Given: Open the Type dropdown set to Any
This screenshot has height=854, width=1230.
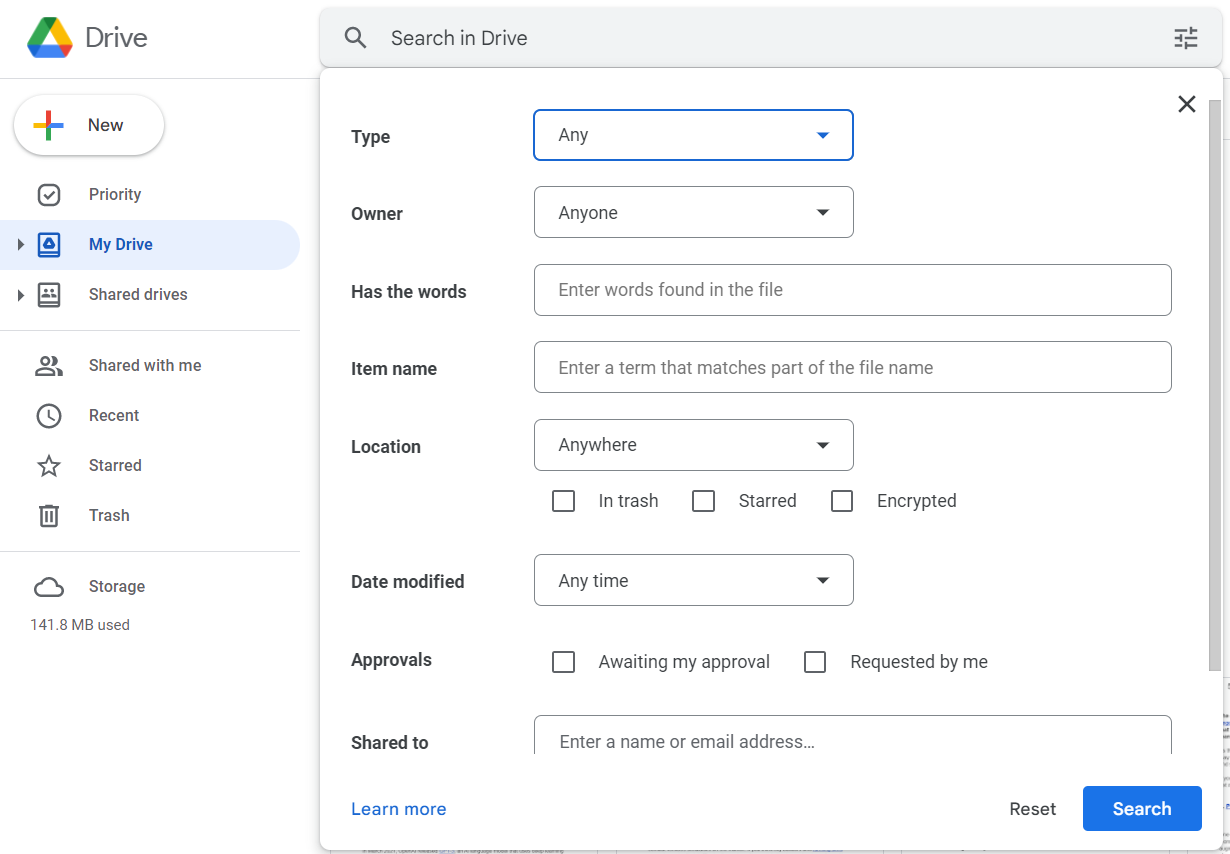Looking at the screenshot, I should point(693,135).
